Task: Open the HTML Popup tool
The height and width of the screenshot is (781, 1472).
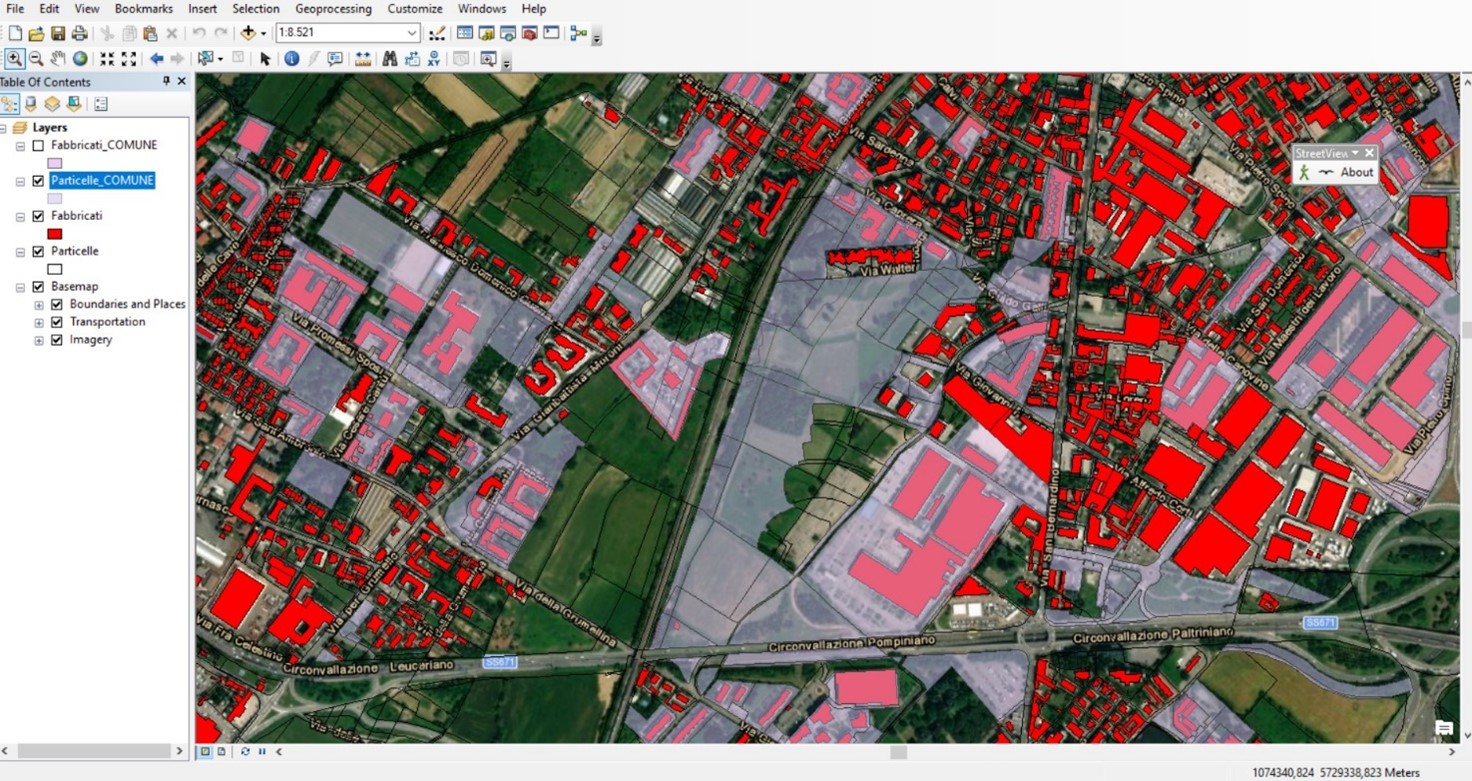Action: (x=335, y=59)
